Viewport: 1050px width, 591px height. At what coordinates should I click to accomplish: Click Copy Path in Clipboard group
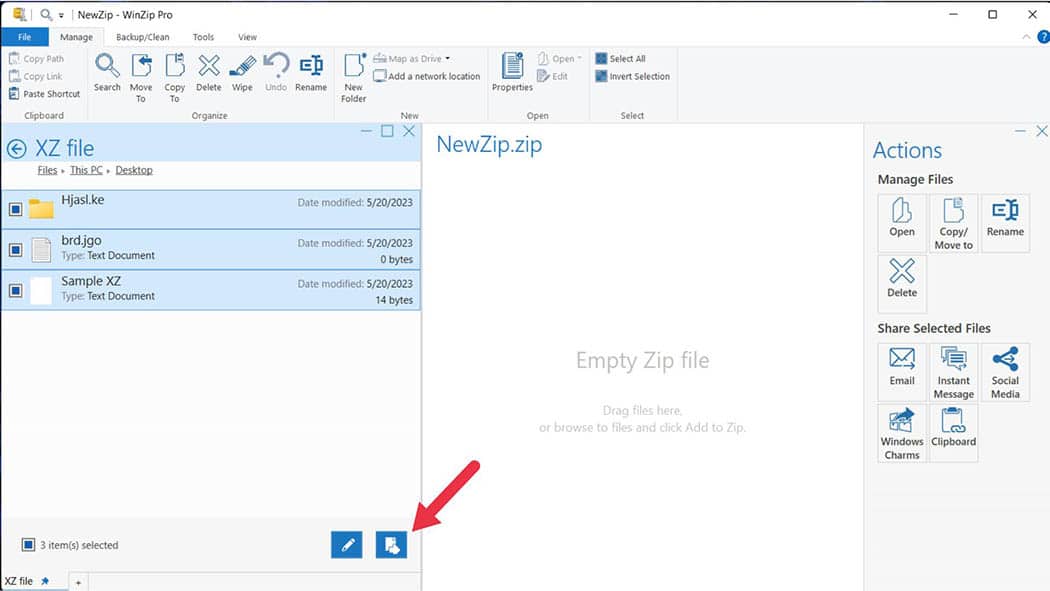tap(37, 59)
